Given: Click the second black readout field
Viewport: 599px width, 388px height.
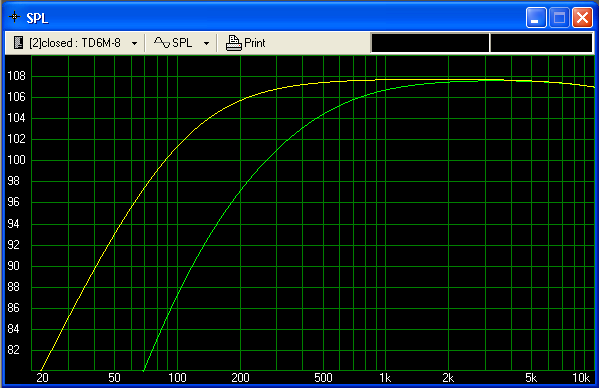Looking at the screenshot, I should [541, 42].
